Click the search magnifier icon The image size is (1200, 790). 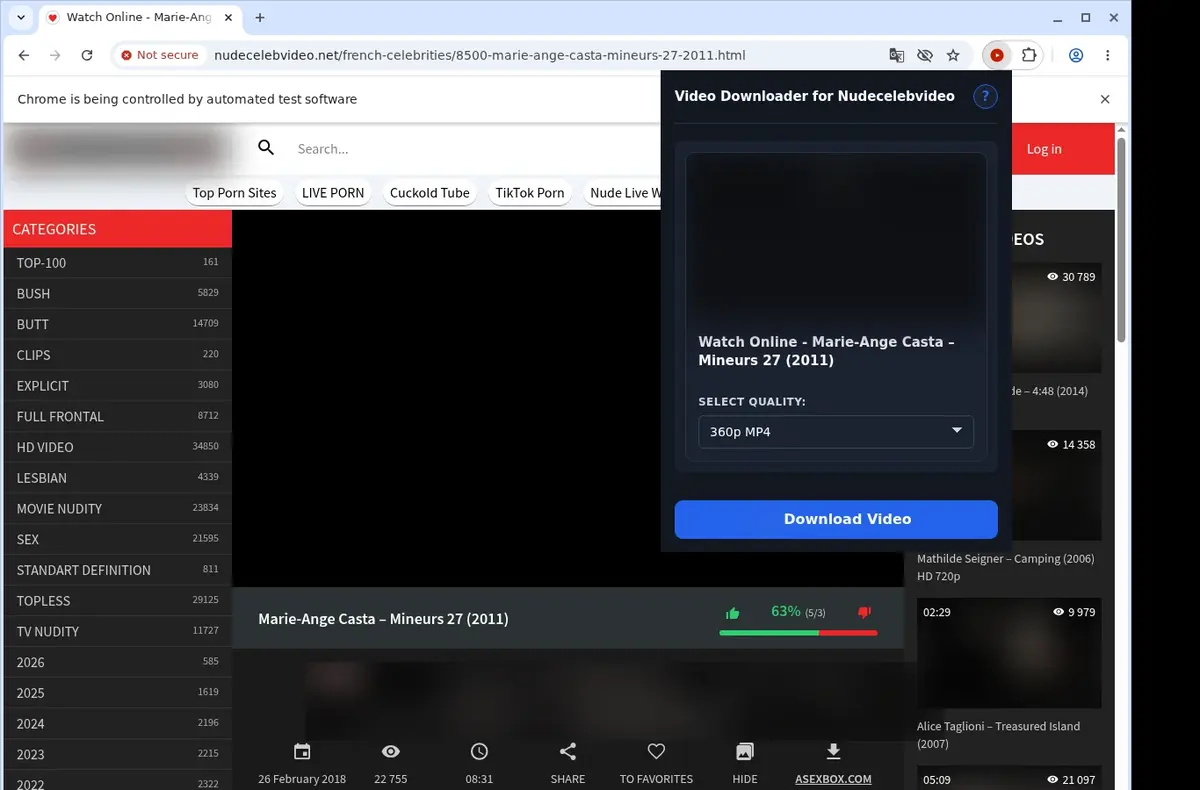point(266,148)
